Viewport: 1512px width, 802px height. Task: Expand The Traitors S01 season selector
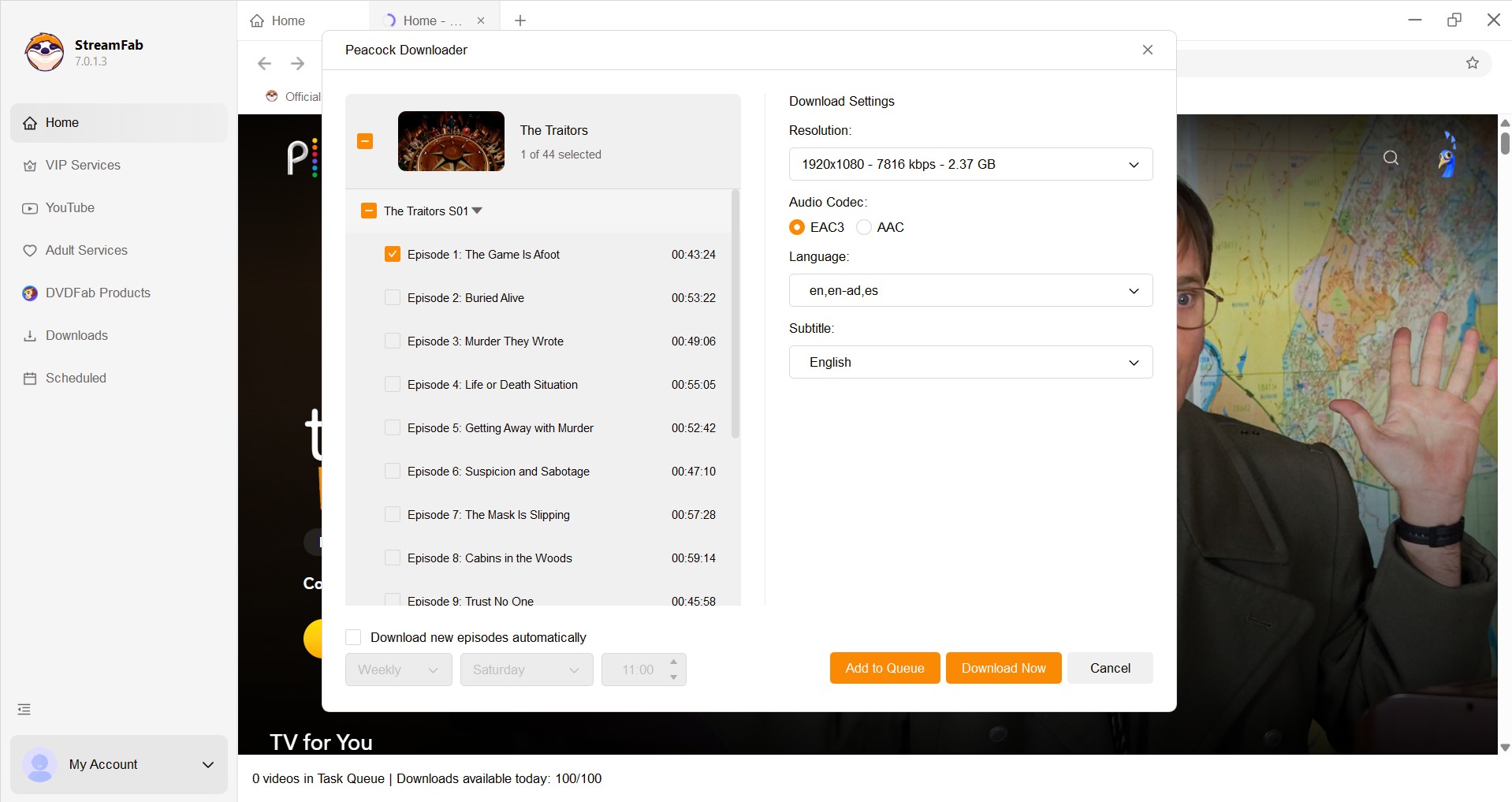(477, 211)
